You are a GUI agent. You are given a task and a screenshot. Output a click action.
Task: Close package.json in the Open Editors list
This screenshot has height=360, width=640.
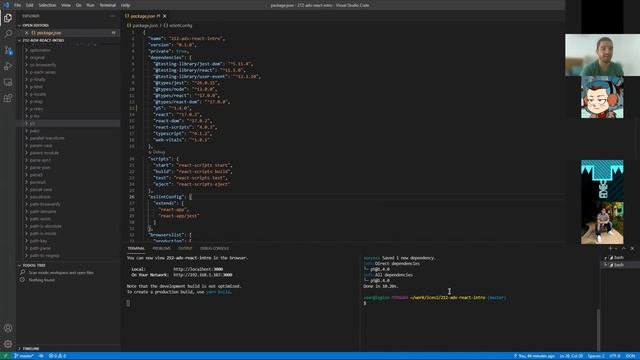point(27,33)
